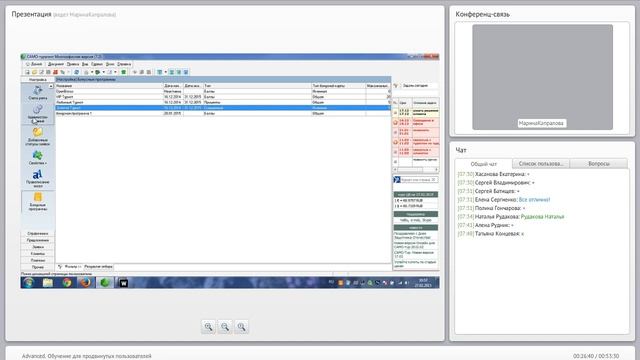Click the left magnifier zoom button under the presentation

tap(208, 327)
